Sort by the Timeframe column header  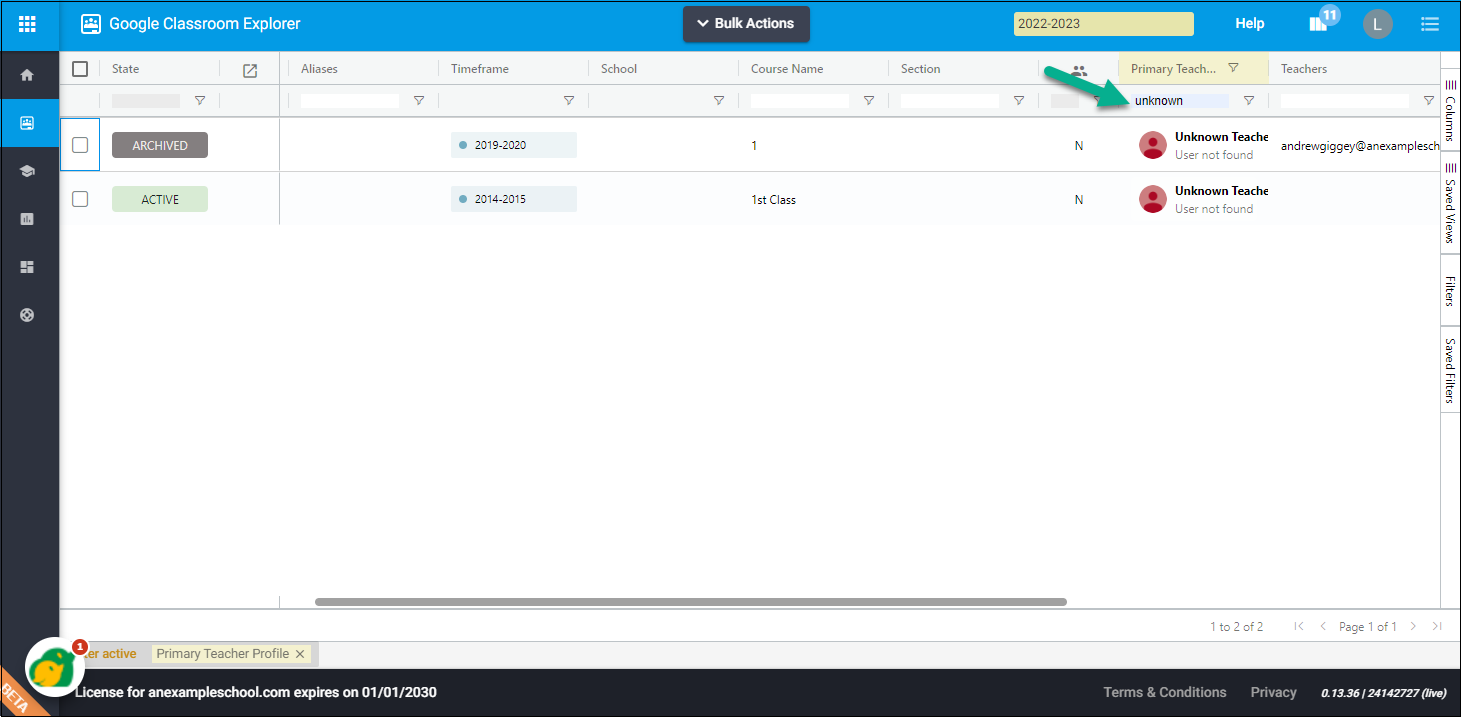[480, 69]
